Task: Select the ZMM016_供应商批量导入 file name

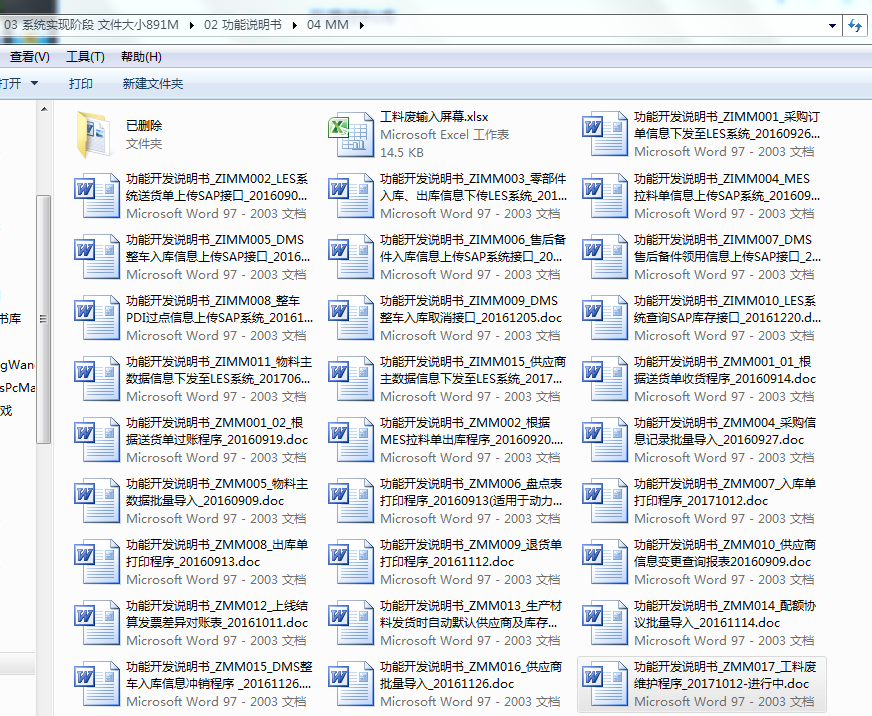Action: coord(471,675)
